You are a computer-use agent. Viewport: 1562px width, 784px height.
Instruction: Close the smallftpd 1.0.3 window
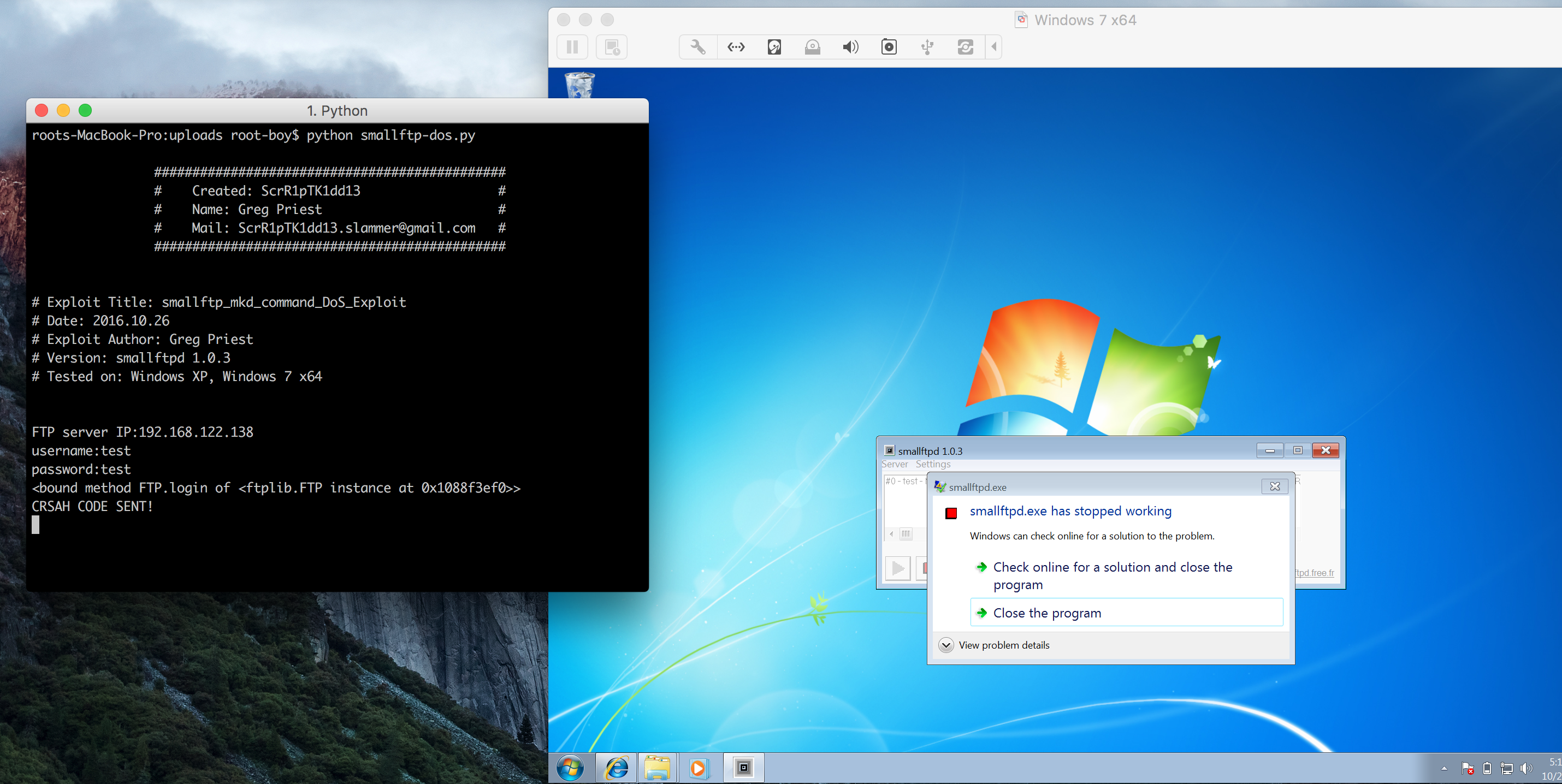[x=1326, y=450]
